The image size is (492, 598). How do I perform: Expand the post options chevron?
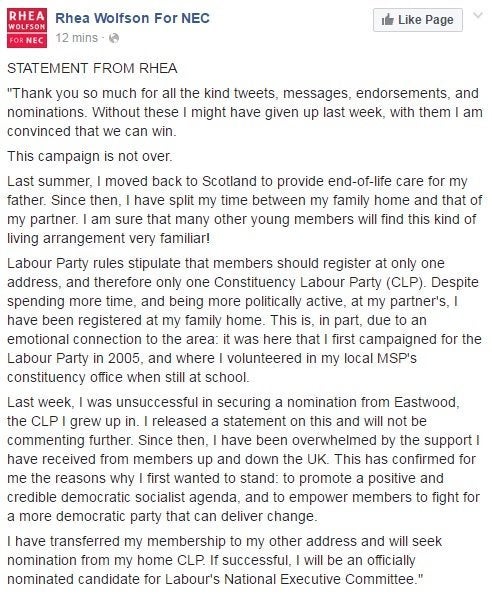(478, 15)
